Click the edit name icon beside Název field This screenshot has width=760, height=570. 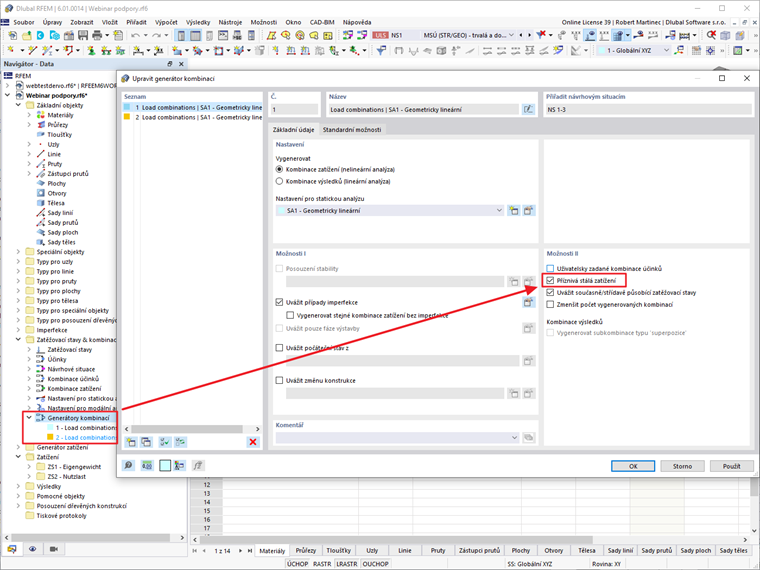528,110
